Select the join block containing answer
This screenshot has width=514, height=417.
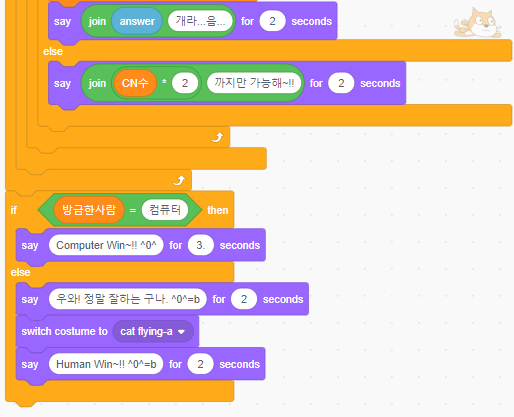point(97,21)
